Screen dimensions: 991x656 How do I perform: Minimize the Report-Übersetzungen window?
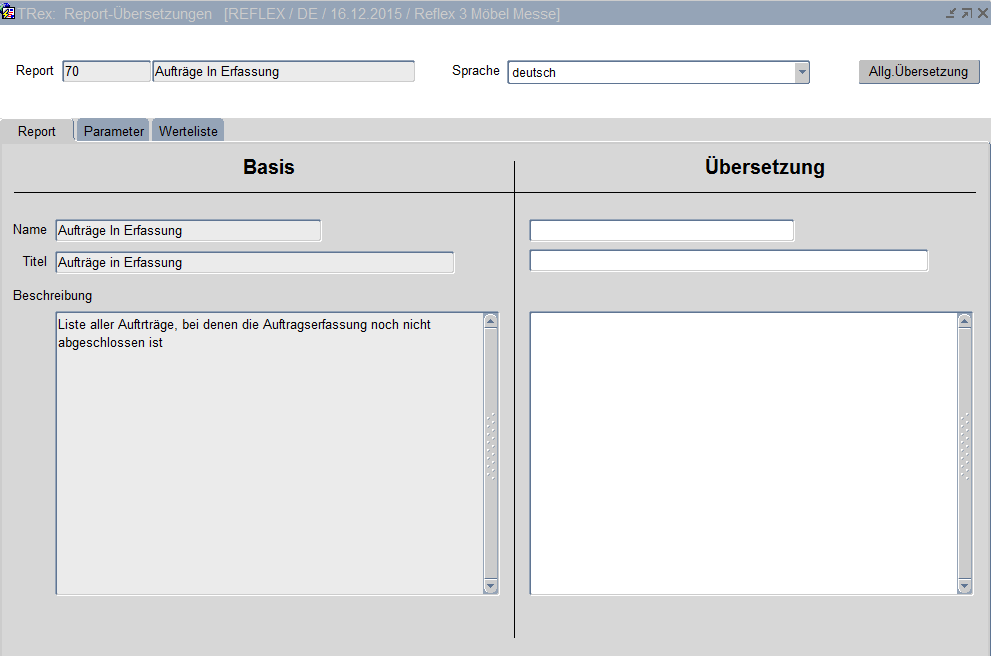951,13
